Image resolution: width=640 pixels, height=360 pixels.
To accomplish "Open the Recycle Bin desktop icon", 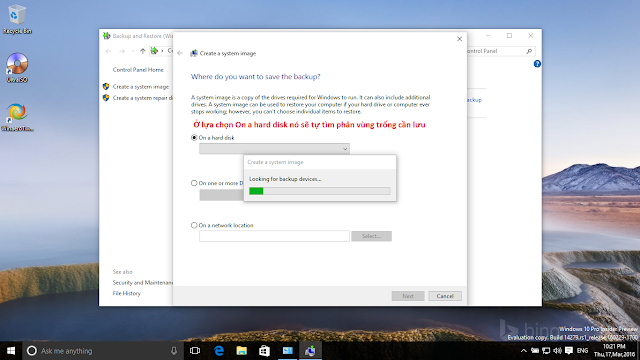I will [x=17, y=19].
